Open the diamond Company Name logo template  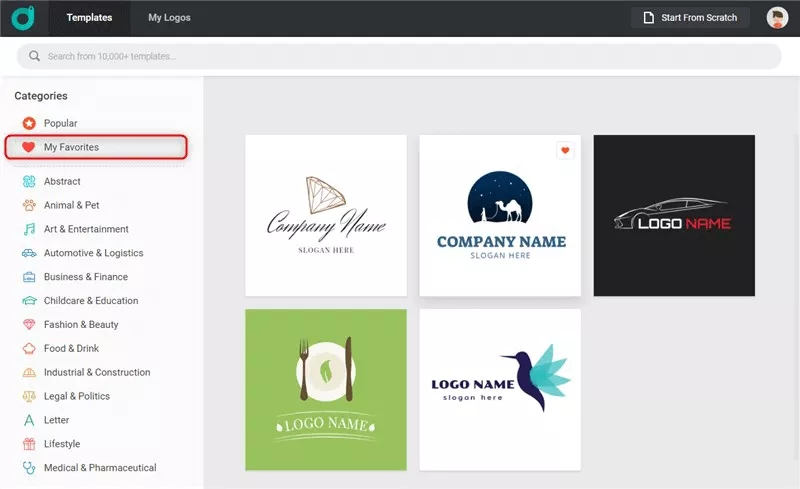click(x=326, y=215)
